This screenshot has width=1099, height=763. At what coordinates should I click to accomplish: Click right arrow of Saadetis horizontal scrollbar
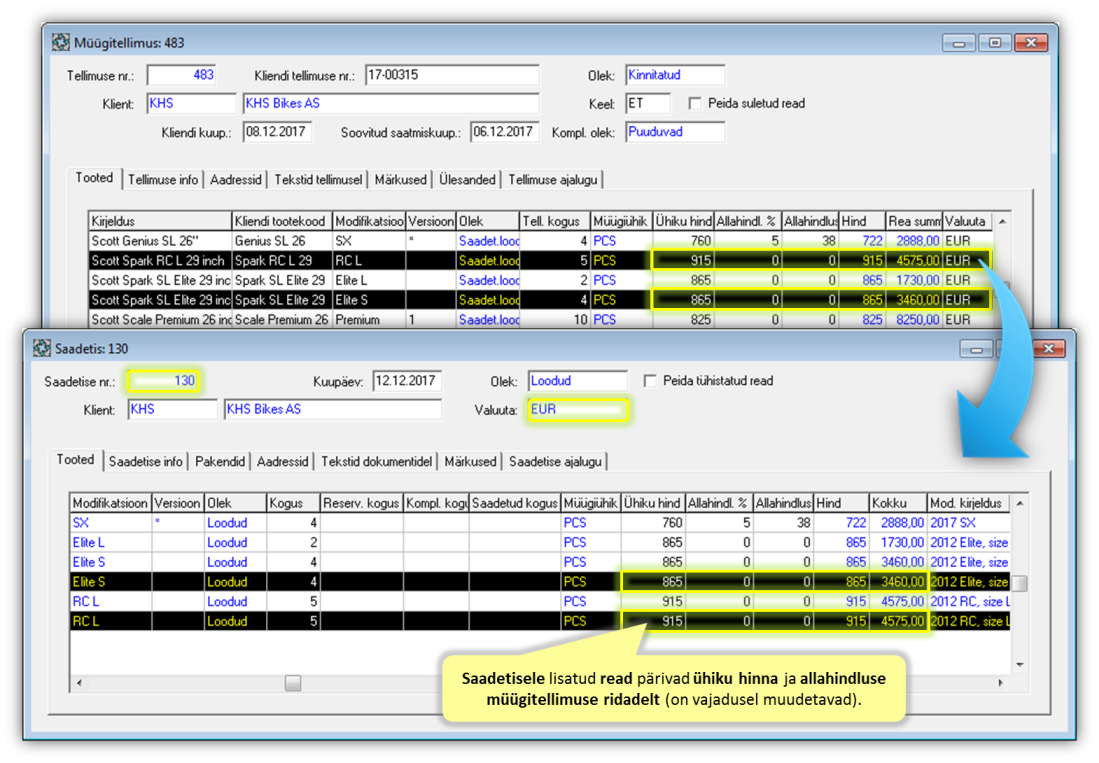click(1000, 682)
